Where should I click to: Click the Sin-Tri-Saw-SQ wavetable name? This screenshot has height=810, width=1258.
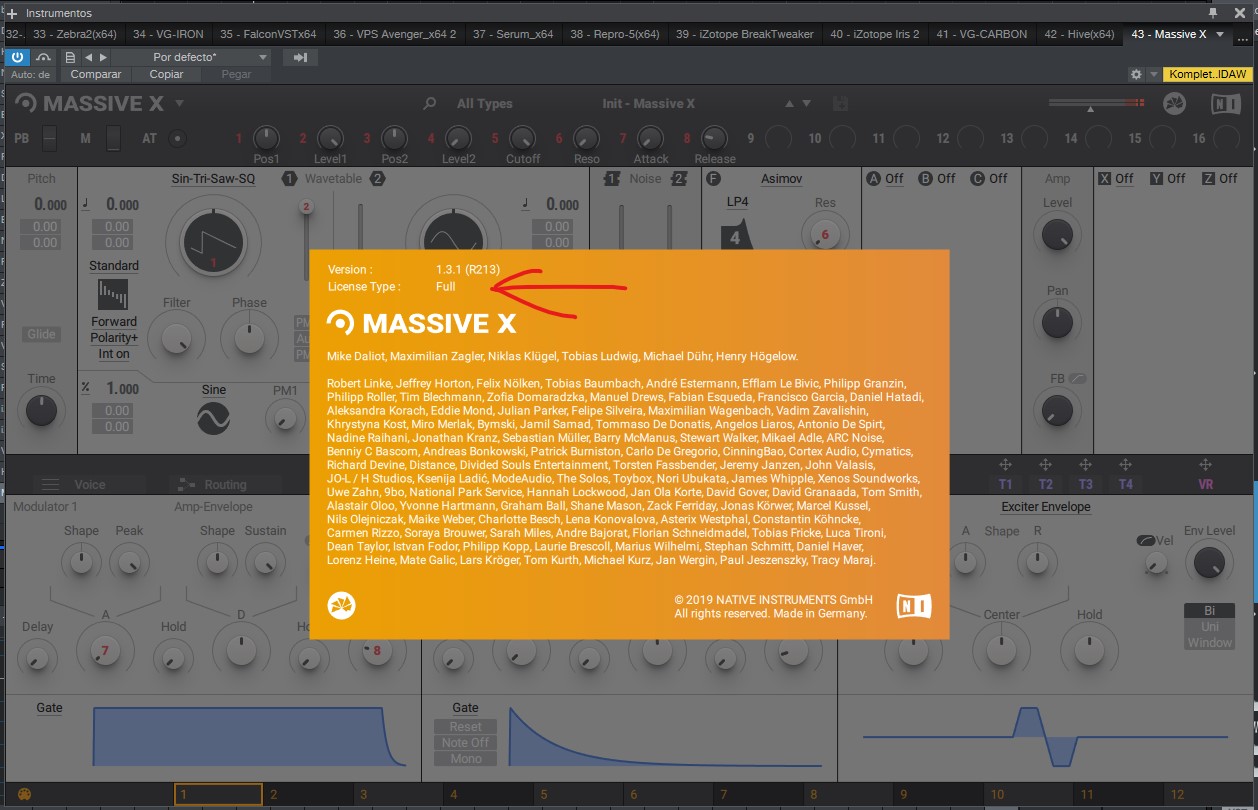(x=213, y=178)
